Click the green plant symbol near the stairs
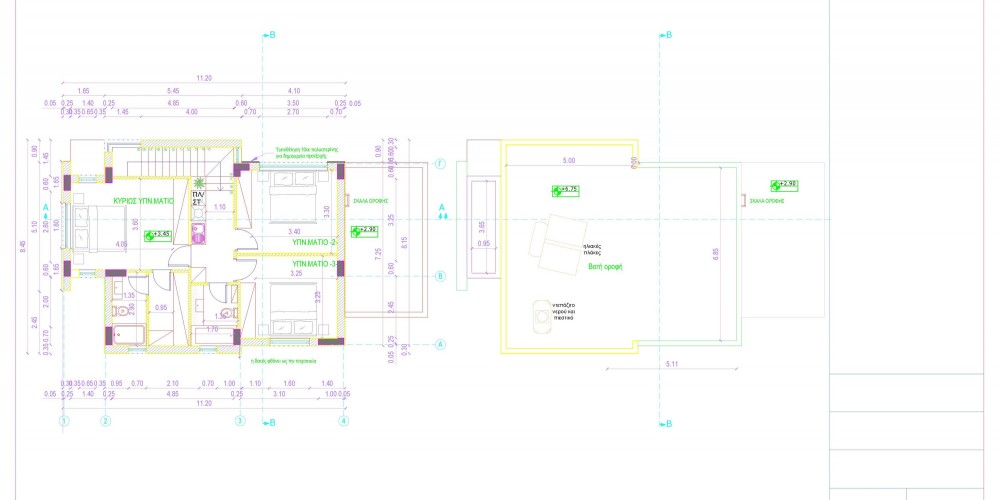The image size is (1000, 500). 201,183
